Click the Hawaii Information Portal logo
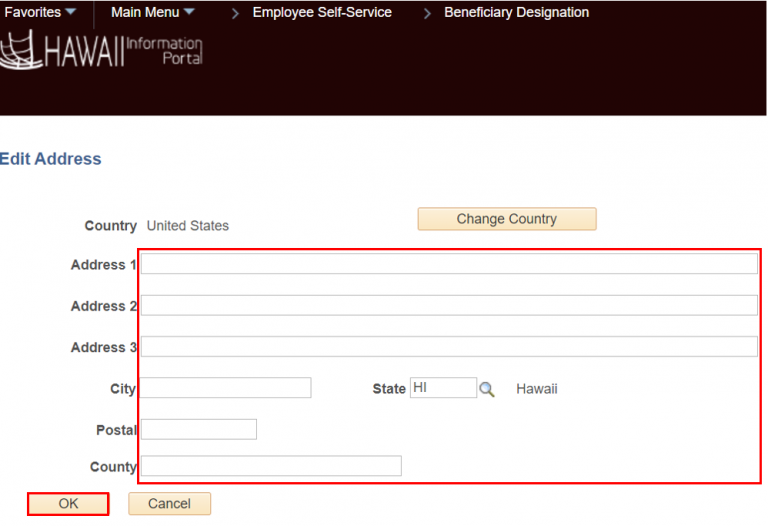768x526 pixels. click(x=102, y=50)
